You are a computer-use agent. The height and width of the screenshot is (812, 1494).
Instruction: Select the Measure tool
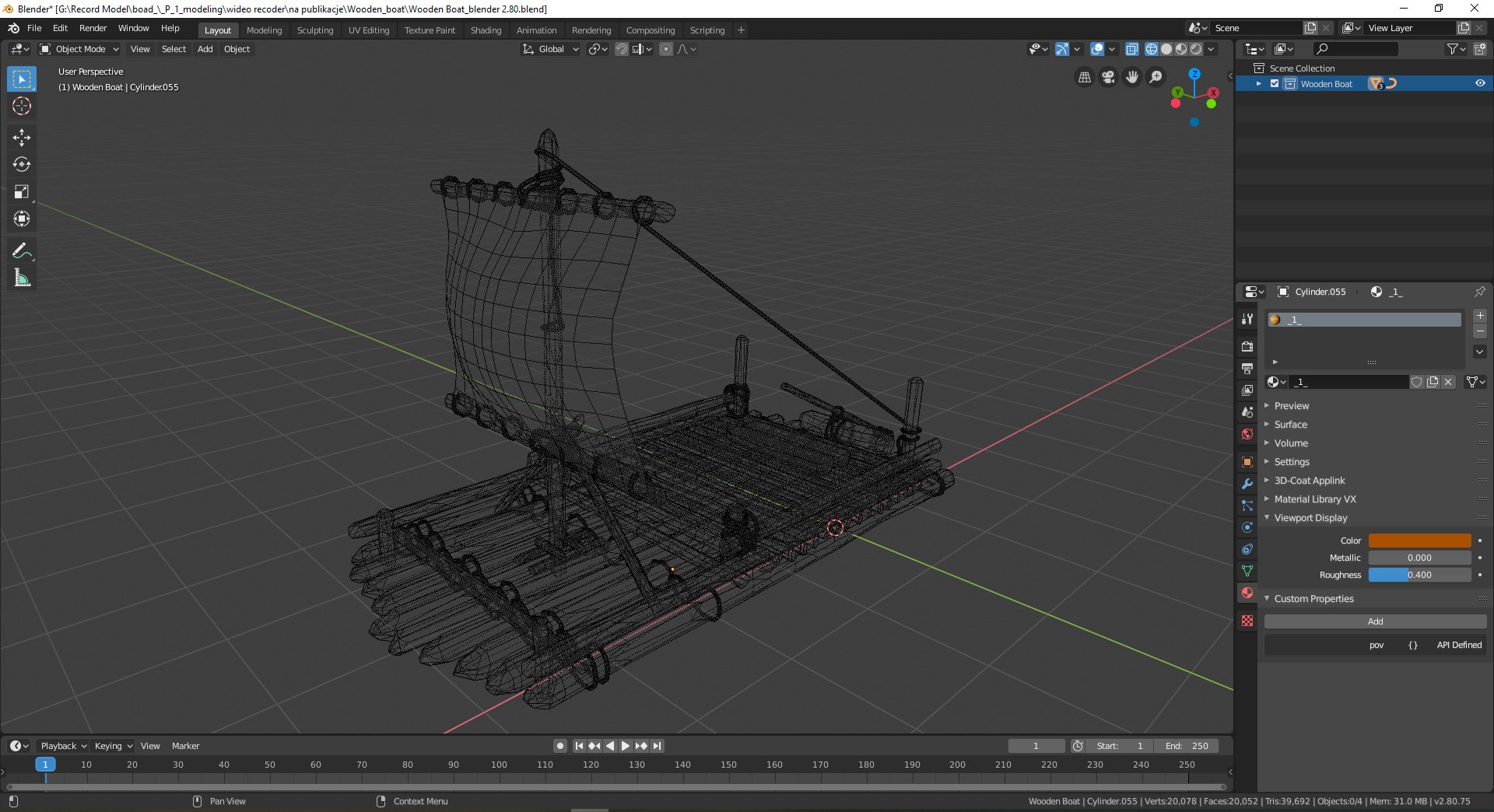[x=22, y=278]
